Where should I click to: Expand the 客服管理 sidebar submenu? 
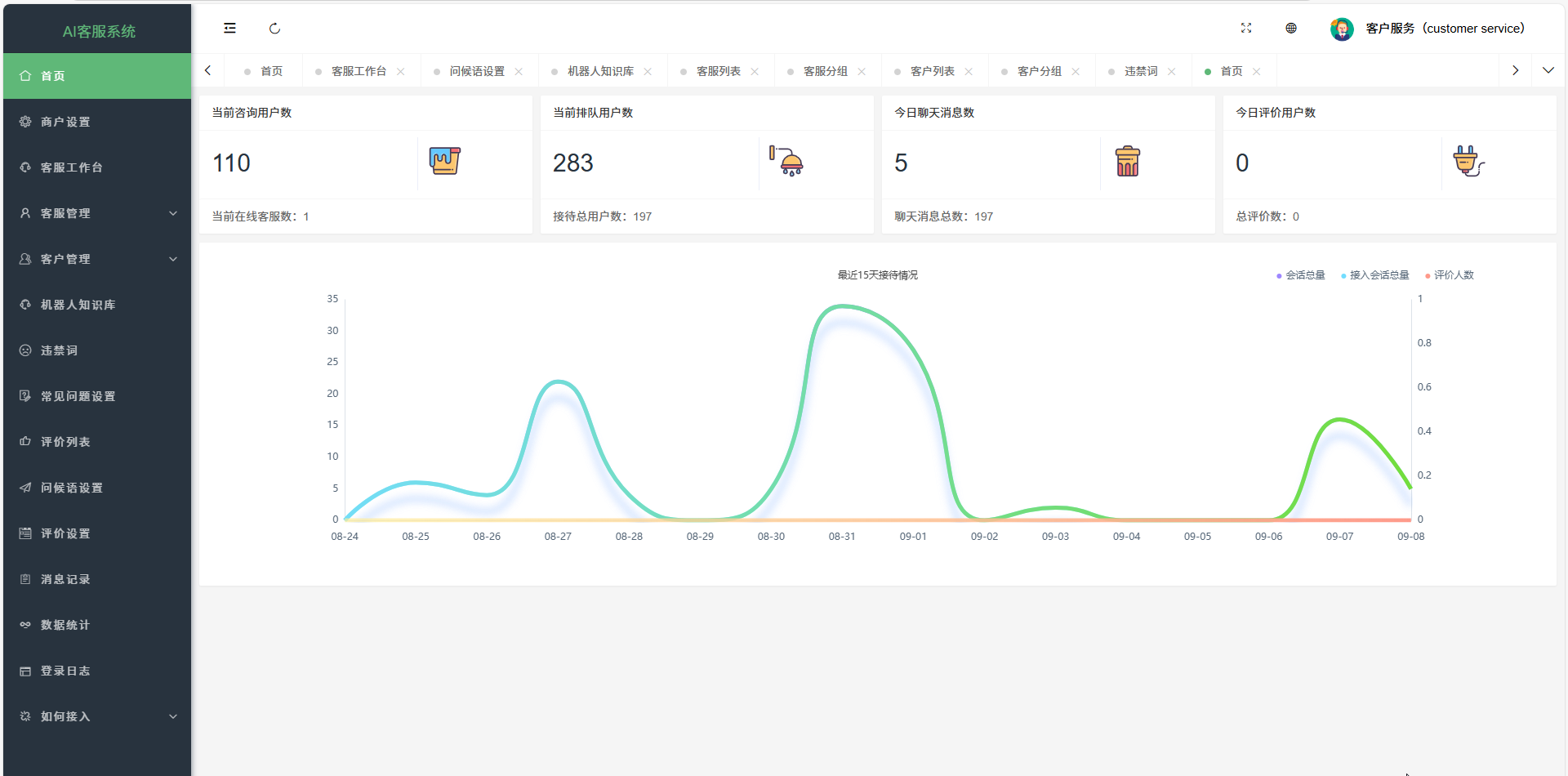point(97,213)
